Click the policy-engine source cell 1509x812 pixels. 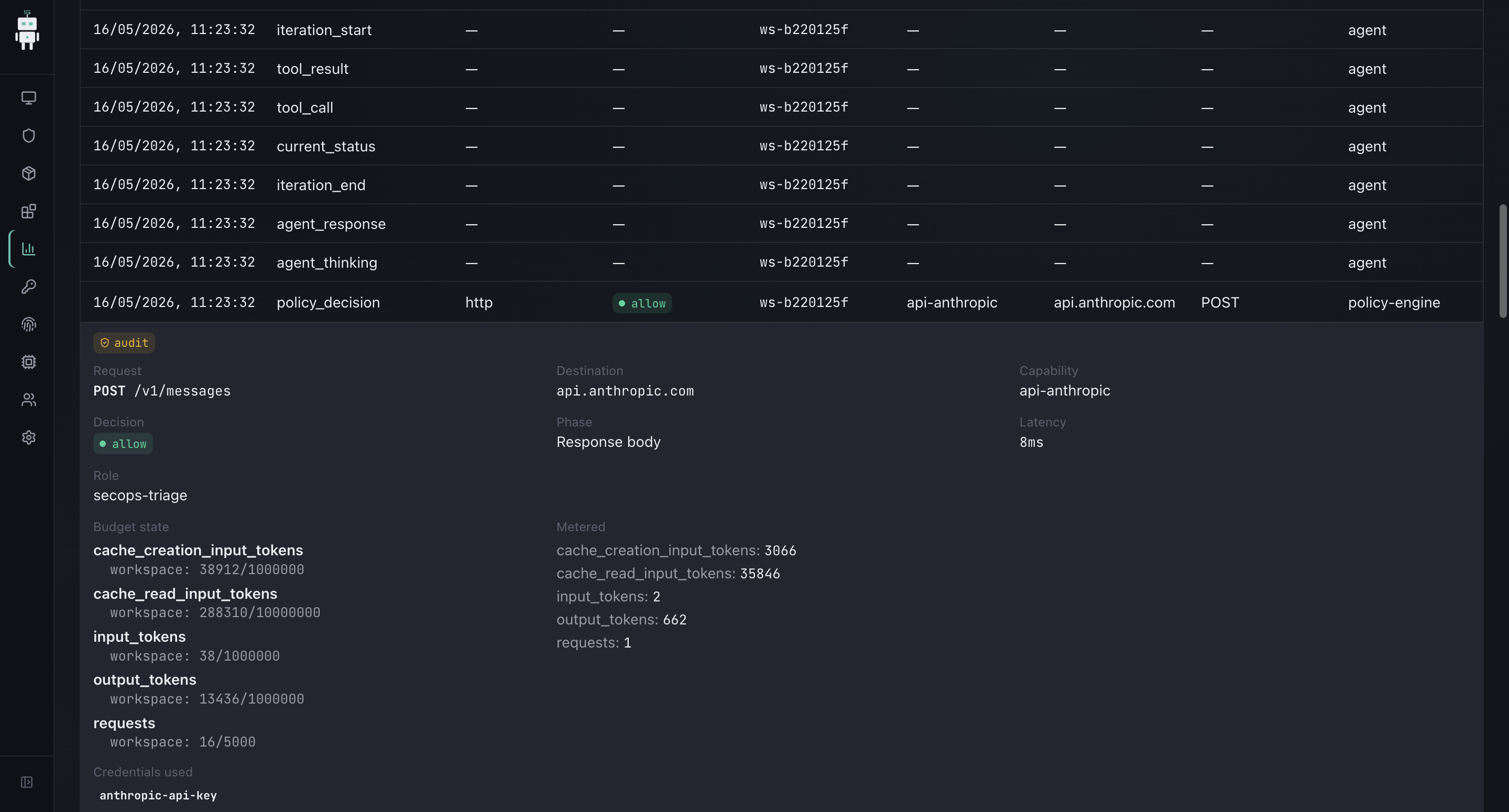pos(1394,302)
